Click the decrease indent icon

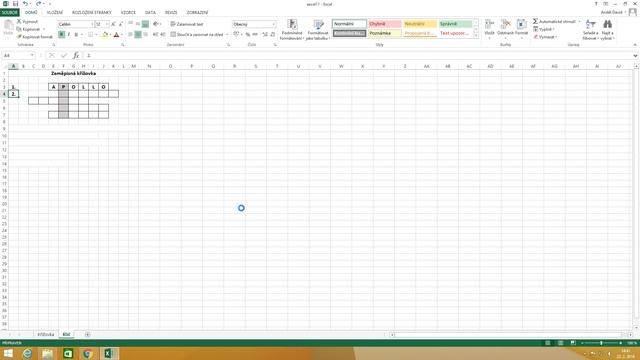click(156, 35)
